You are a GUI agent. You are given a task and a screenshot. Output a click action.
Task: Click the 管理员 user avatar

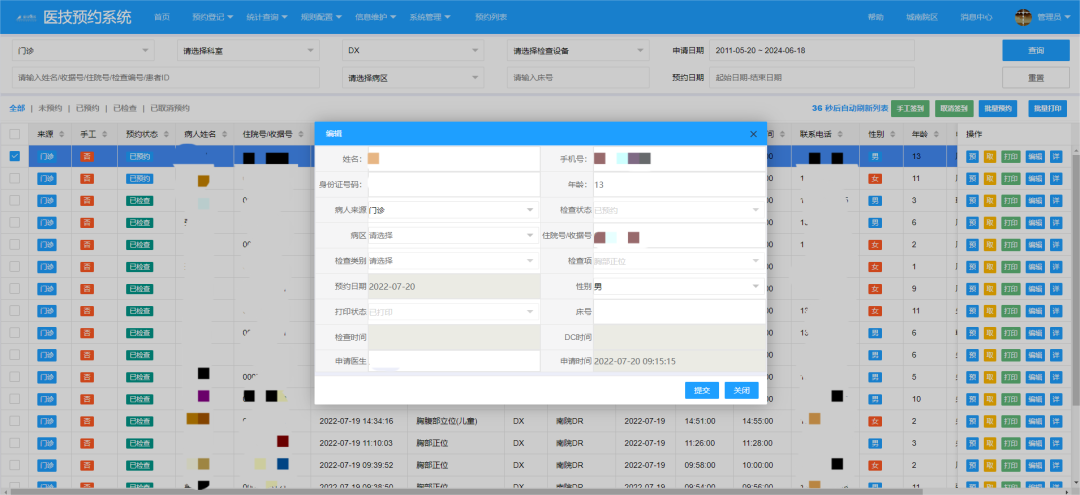1024,17
